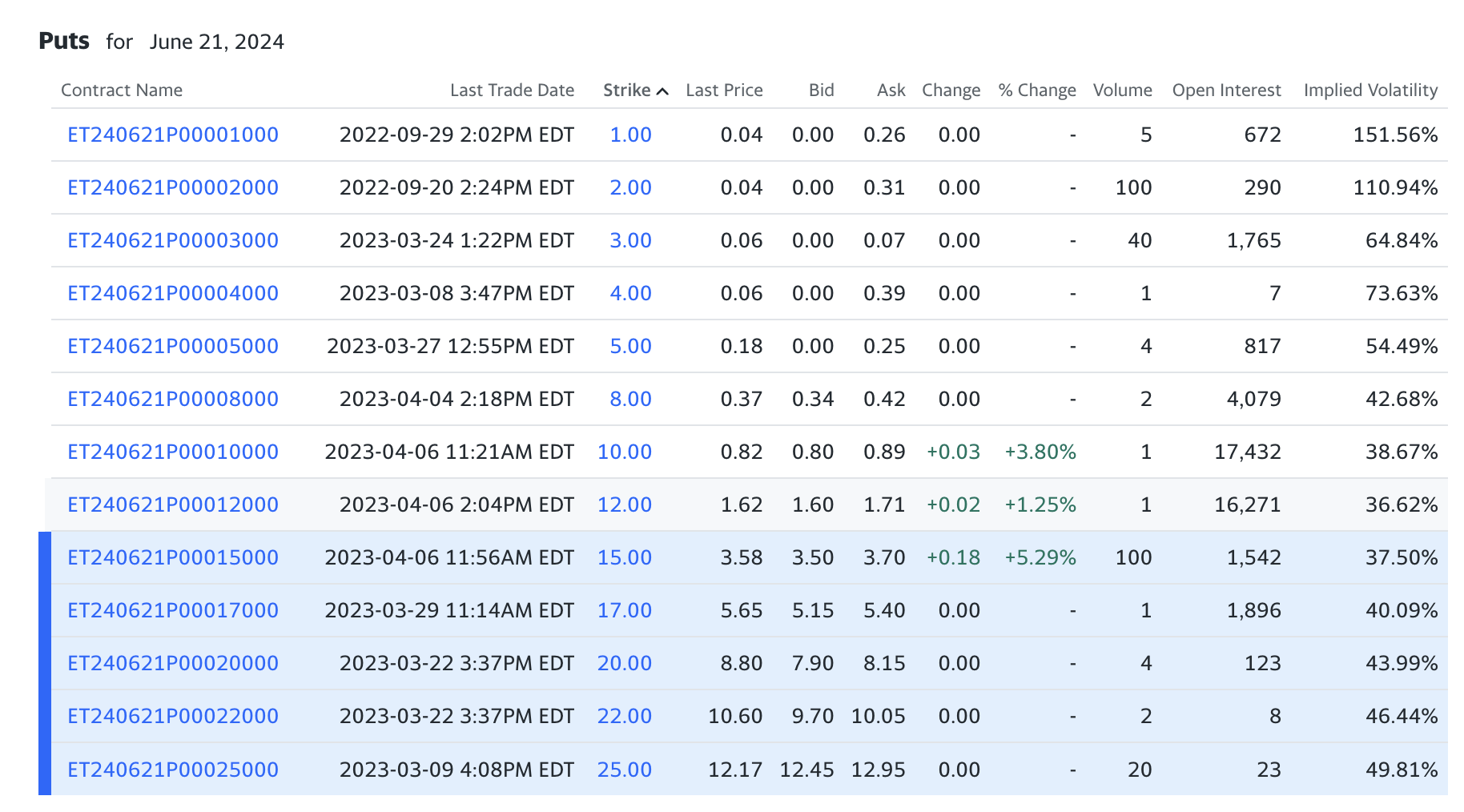Open contract ET240621P00012000
The width and height of the screenshot is (1464, 812).
coord(171,504)
